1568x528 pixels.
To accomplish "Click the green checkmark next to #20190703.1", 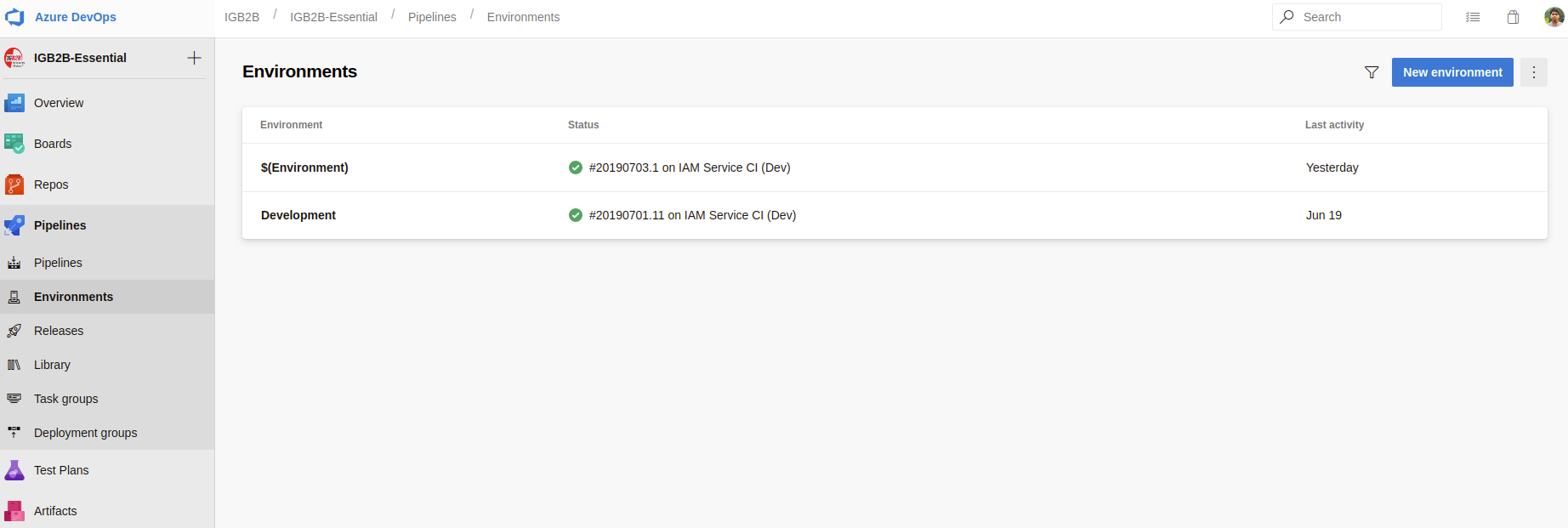I will pyautogui.click(x=577, y=167).
